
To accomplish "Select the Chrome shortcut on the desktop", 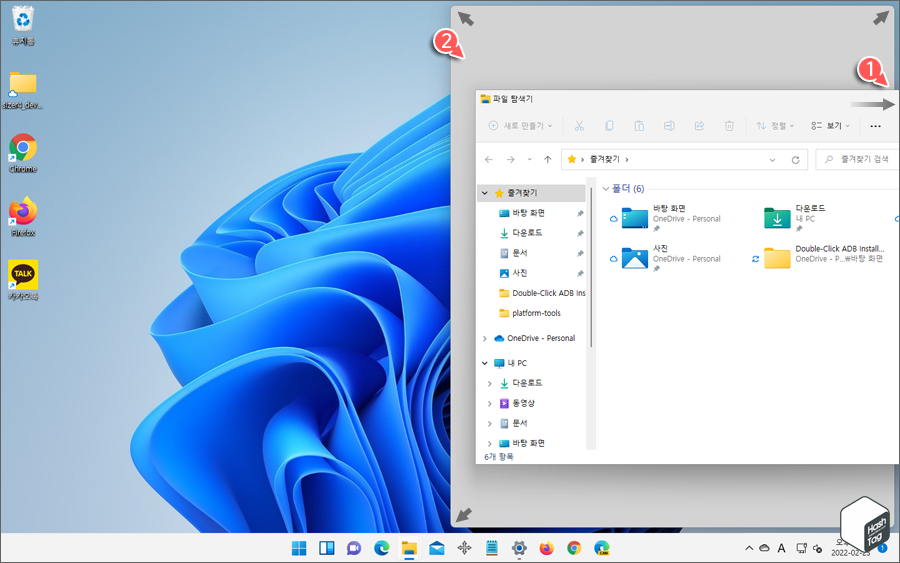I will click(x=23, y=153).
